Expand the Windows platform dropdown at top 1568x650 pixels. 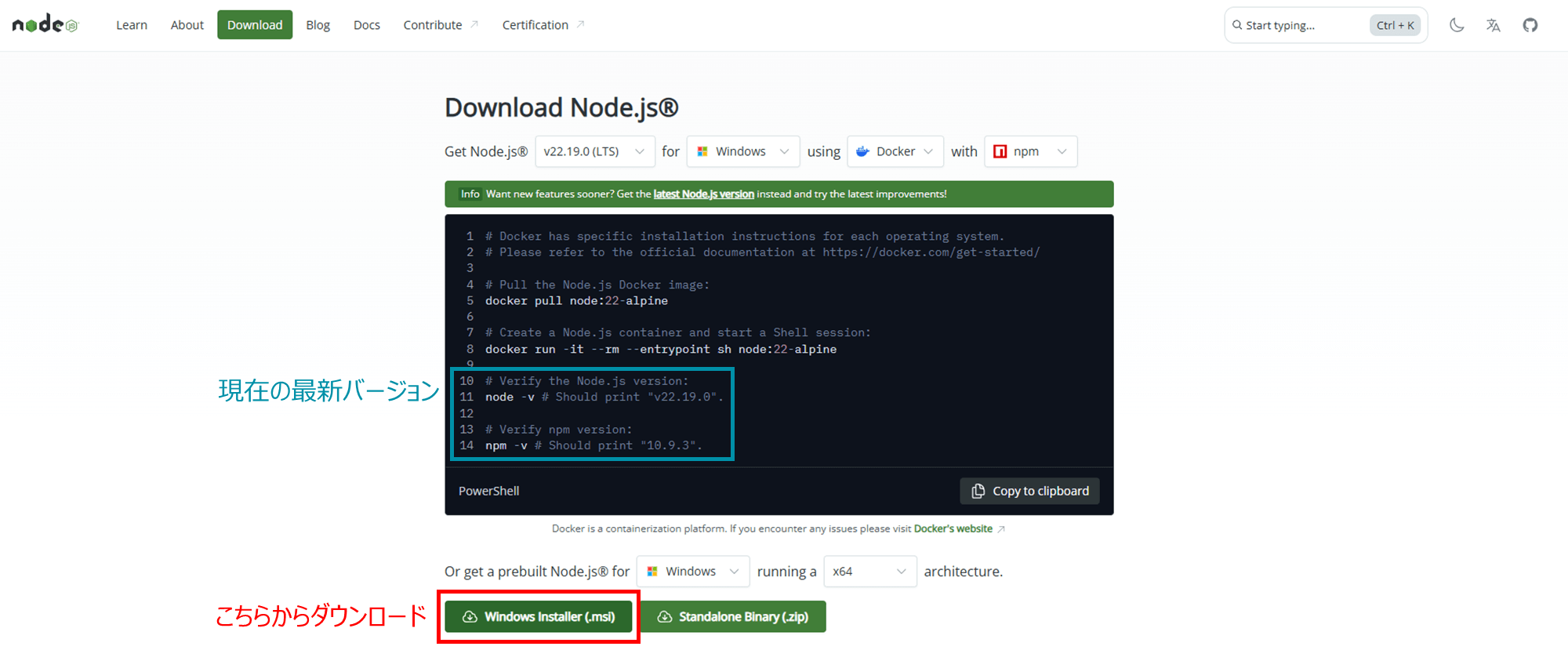[742, 151]
